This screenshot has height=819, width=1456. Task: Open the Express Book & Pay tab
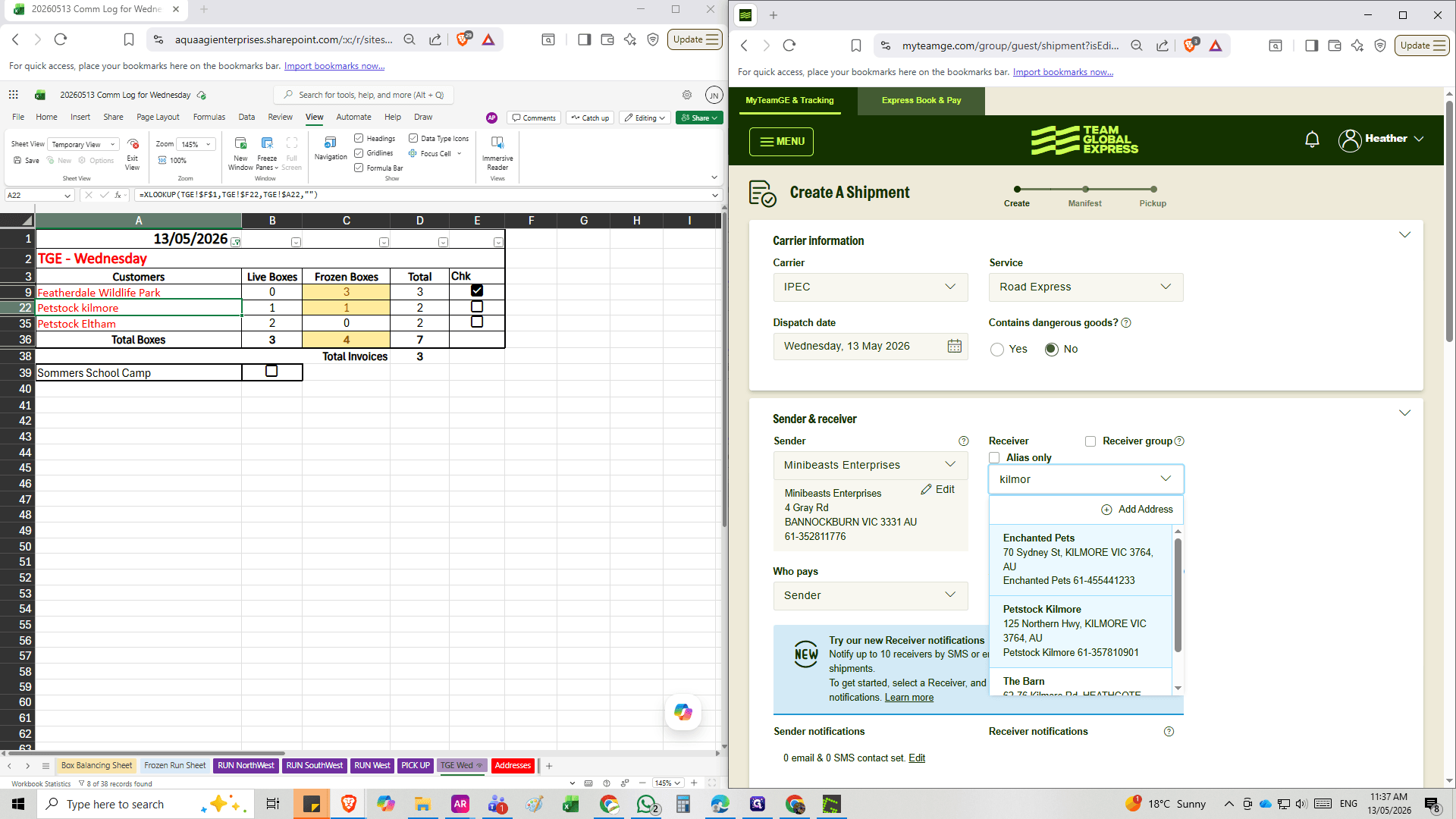coord(921,100)
